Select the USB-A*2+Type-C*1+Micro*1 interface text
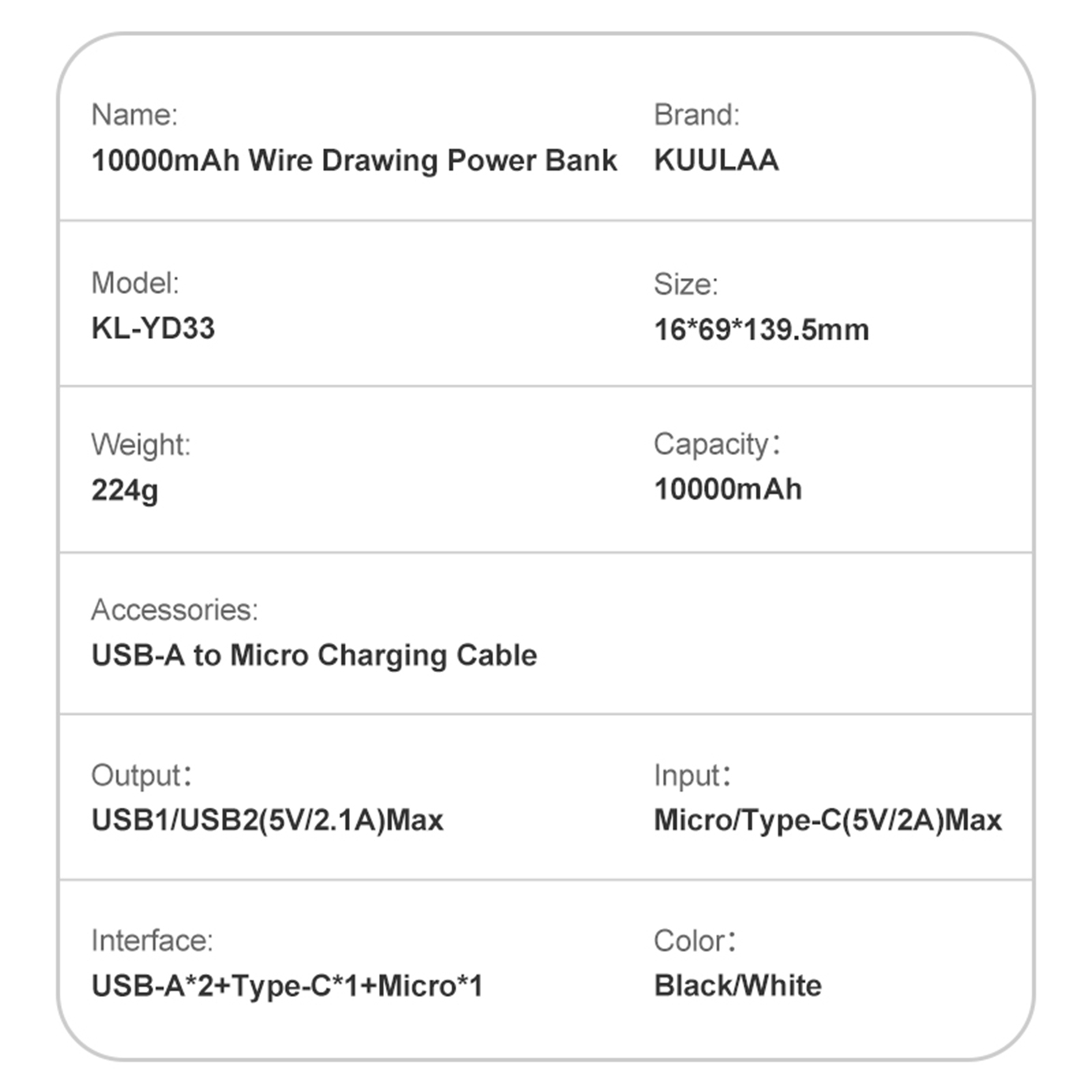The image size is (1092, 1092). click(x=287, y=986)
